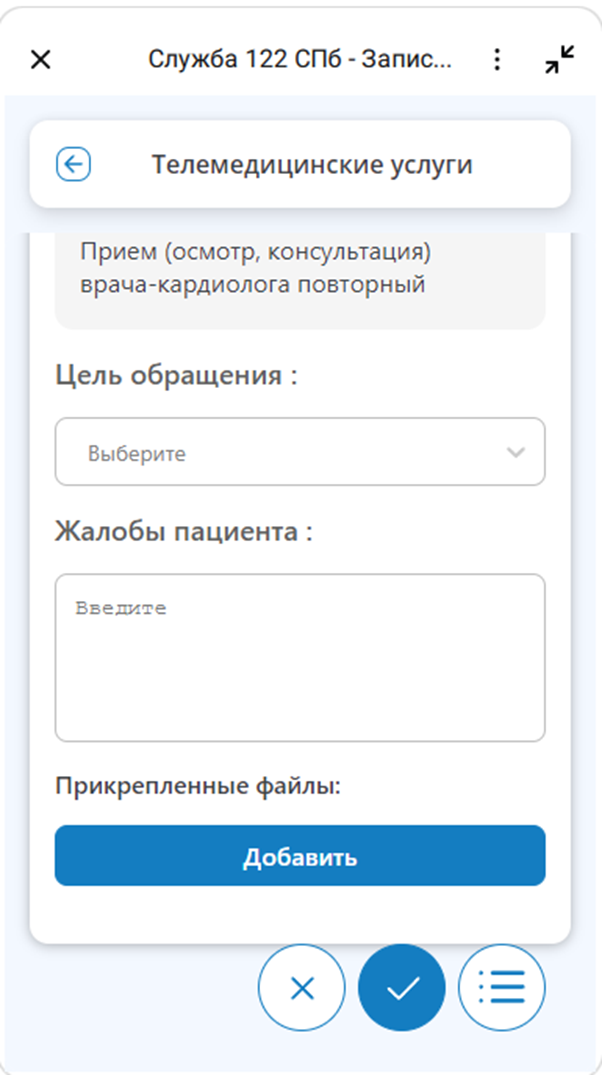Click the Введите placeholder text
The width and height of the screenshot is (602, 1075).
click(x=121, y=608)
